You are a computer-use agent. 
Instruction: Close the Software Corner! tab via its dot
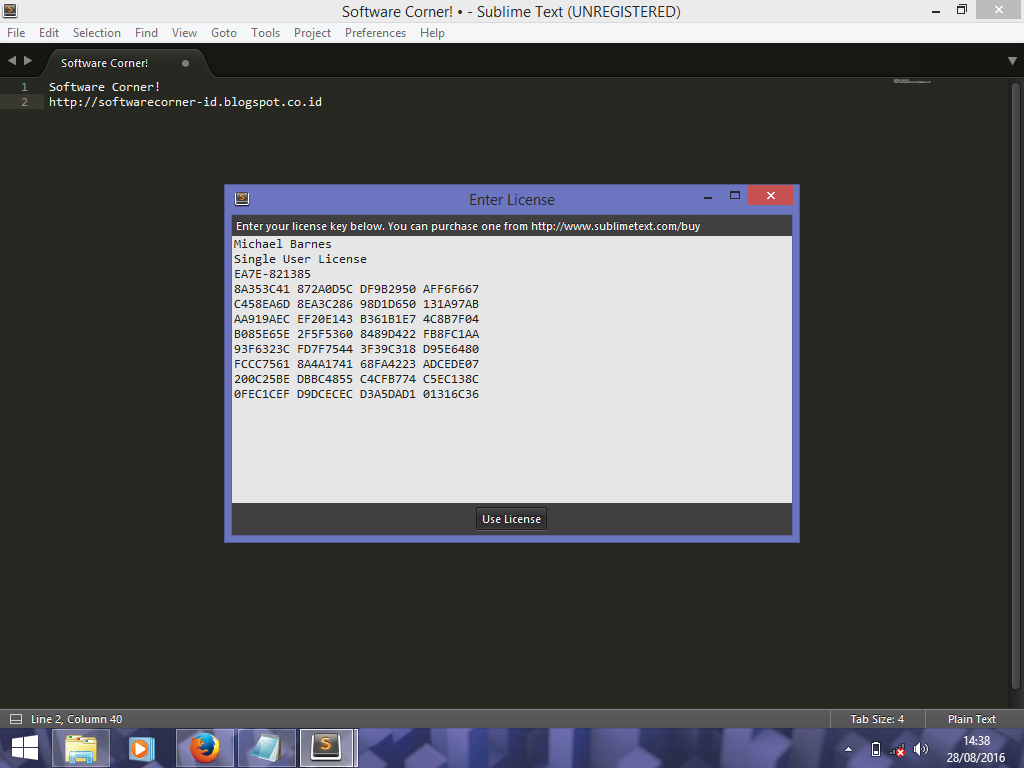click(x=185, y=63)
